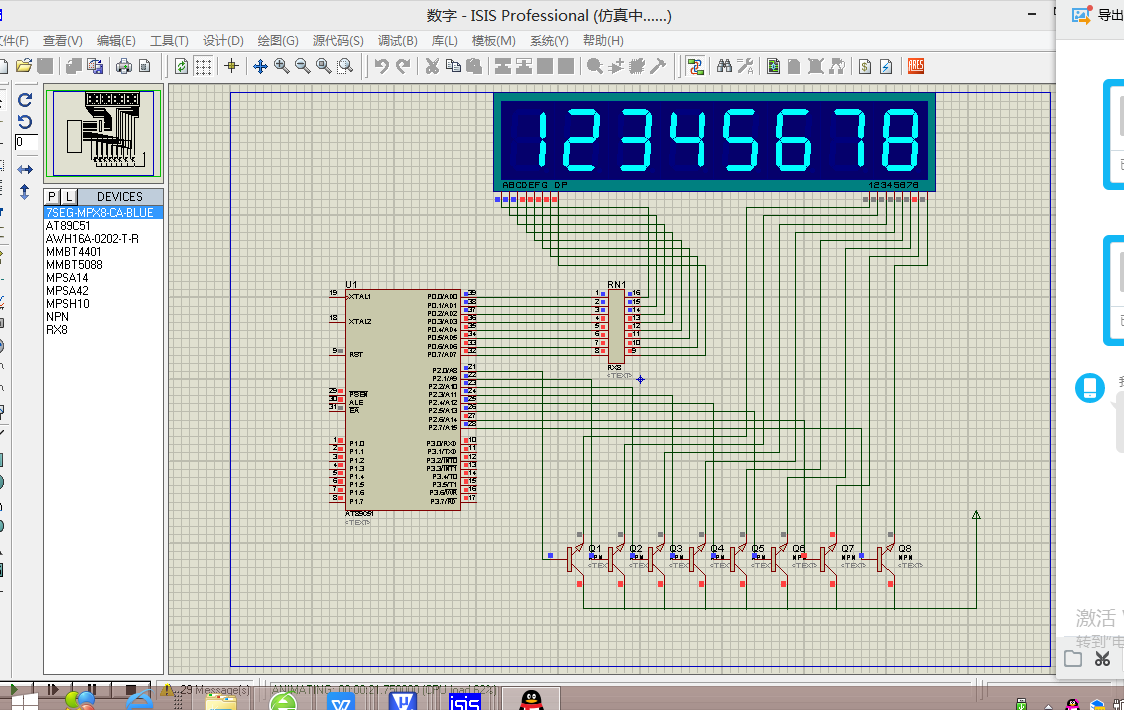Open the 调试(B) menu

tap(398, 41)
